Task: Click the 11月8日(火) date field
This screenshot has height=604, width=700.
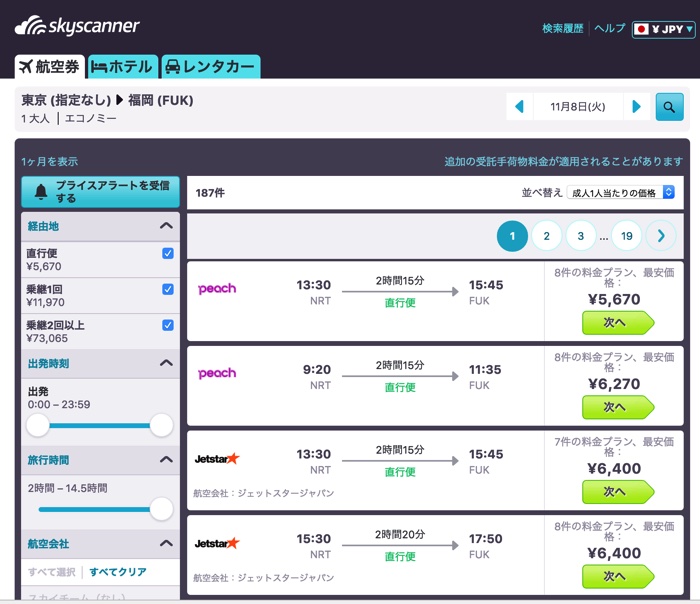Action: (x=578, y=107)
